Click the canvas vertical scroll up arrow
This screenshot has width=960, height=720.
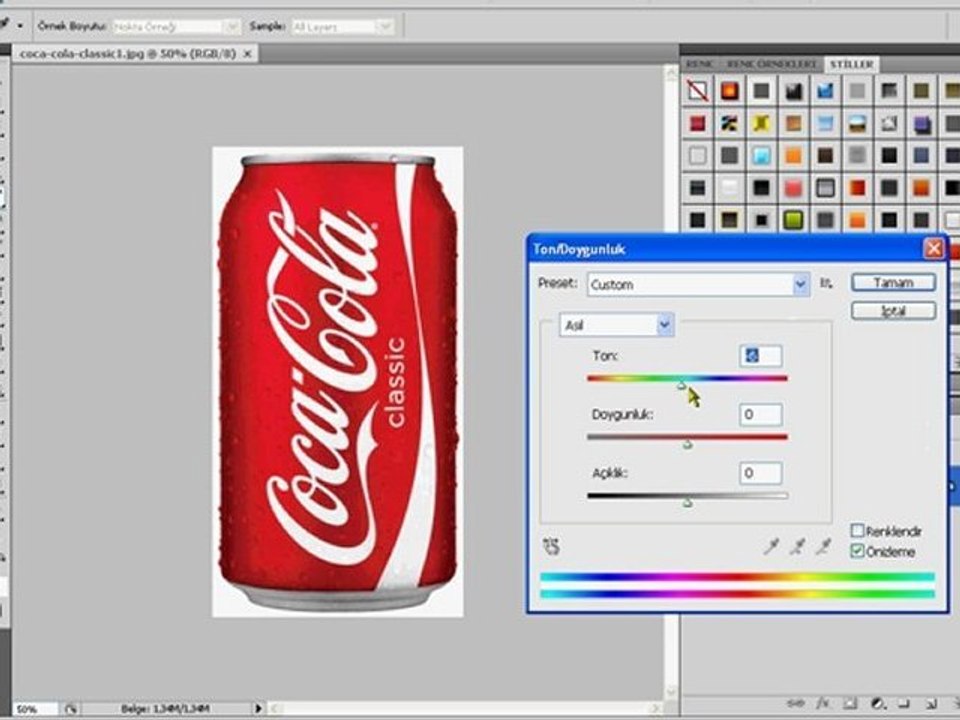click(x=672, y=73)
